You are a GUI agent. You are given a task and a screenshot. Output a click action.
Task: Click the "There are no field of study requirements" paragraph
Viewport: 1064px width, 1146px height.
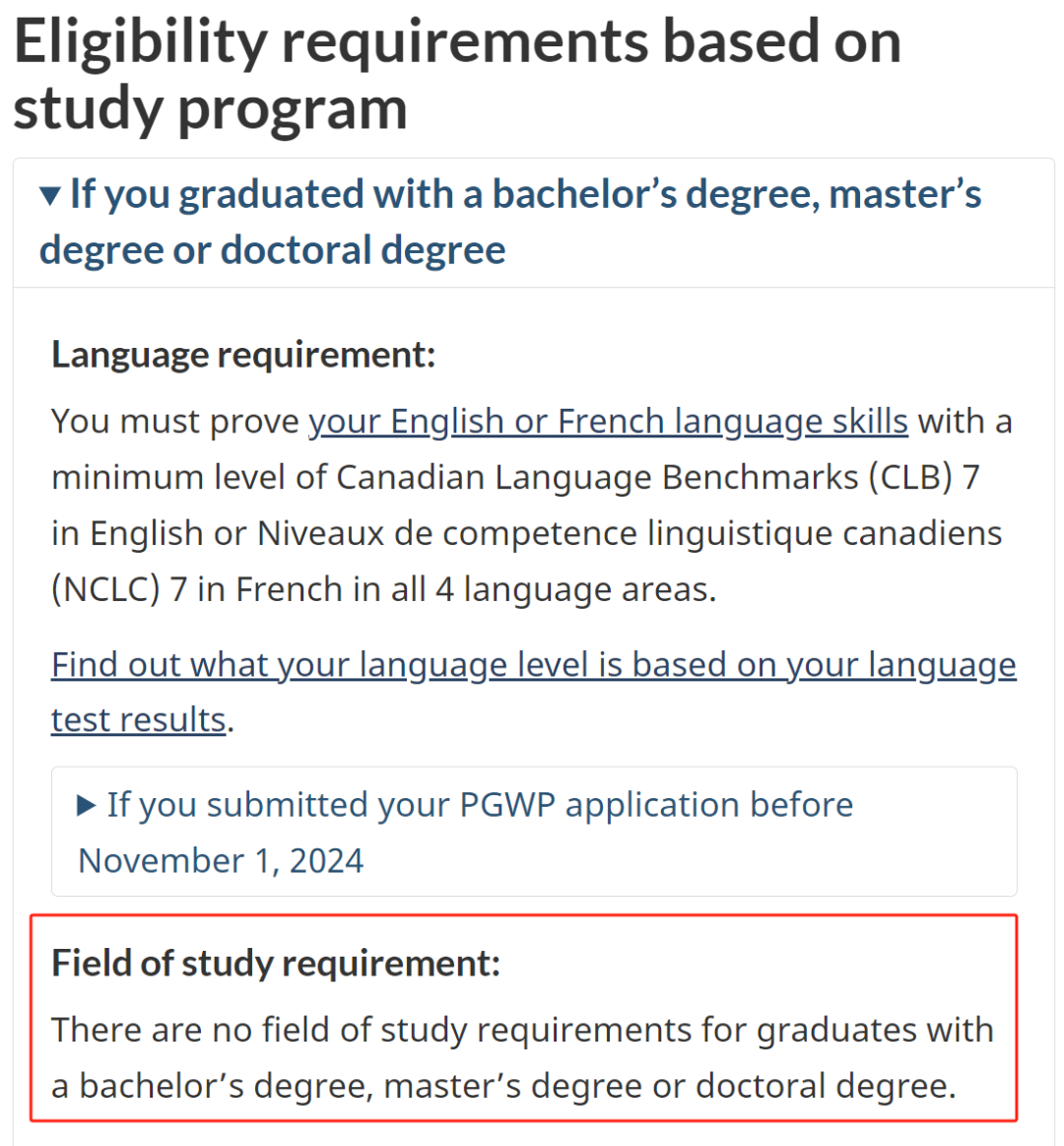(x=522, y=1030)
